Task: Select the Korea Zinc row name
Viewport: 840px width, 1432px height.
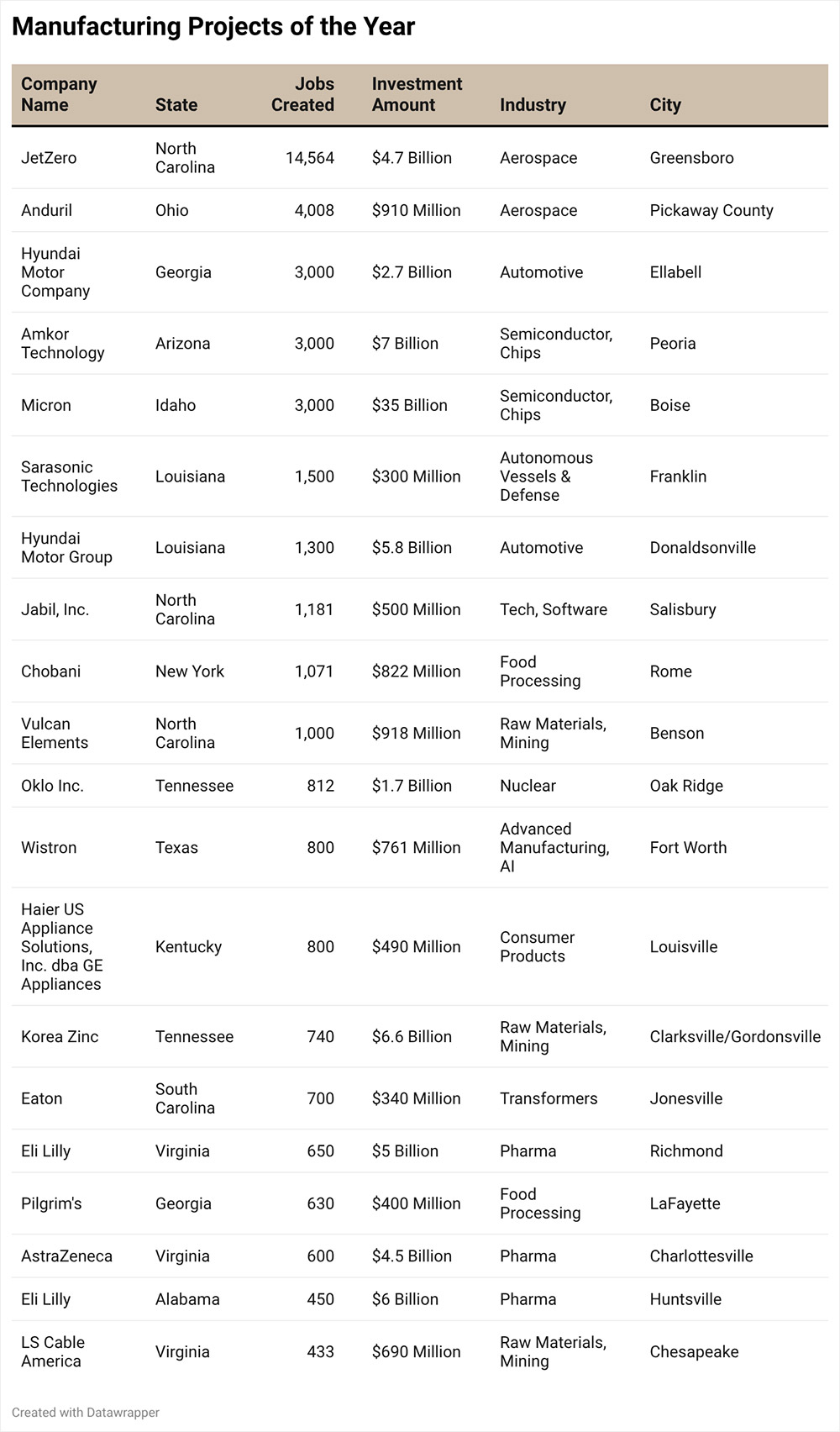Action: [x=60, y=1037]
